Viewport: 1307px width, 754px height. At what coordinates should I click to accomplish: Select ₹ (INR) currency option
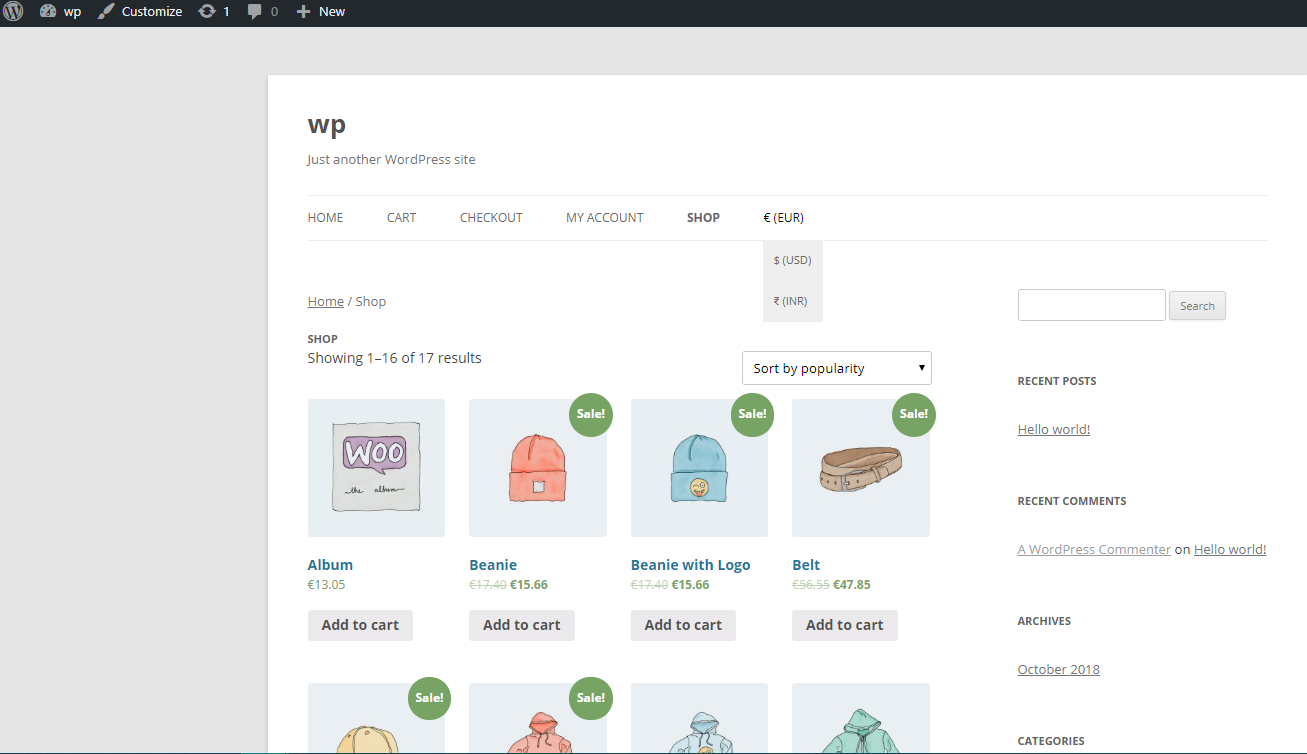point(793,301)
